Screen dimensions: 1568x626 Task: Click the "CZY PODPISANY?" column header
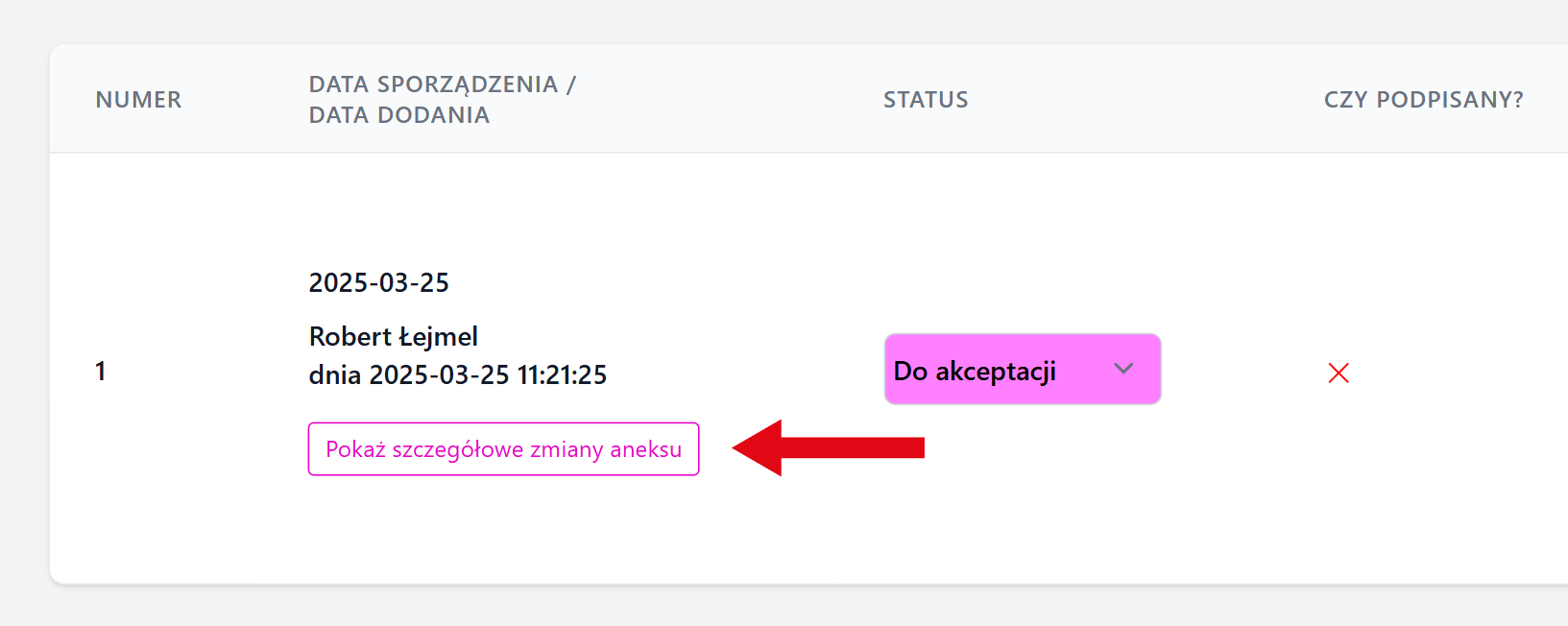[1423, 100]
